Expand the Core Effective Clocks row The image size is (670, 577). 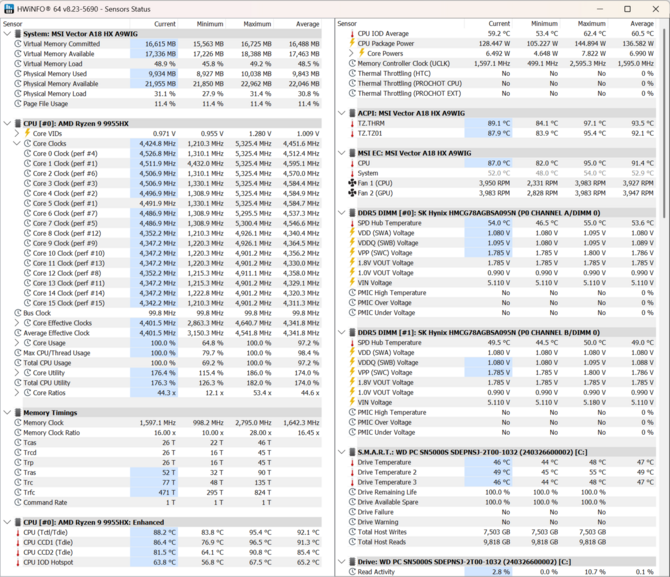click(17, 323)
